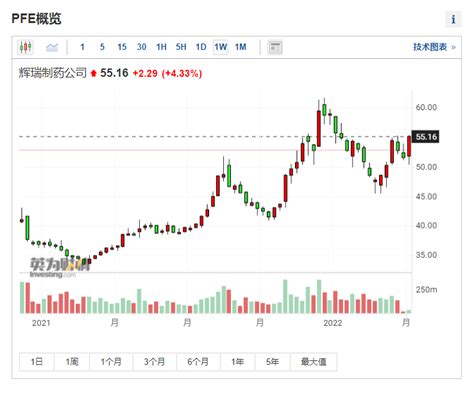Screen dimensions: 474x393
Task: Click the 55.16 current price label
Action: (426, 137)
